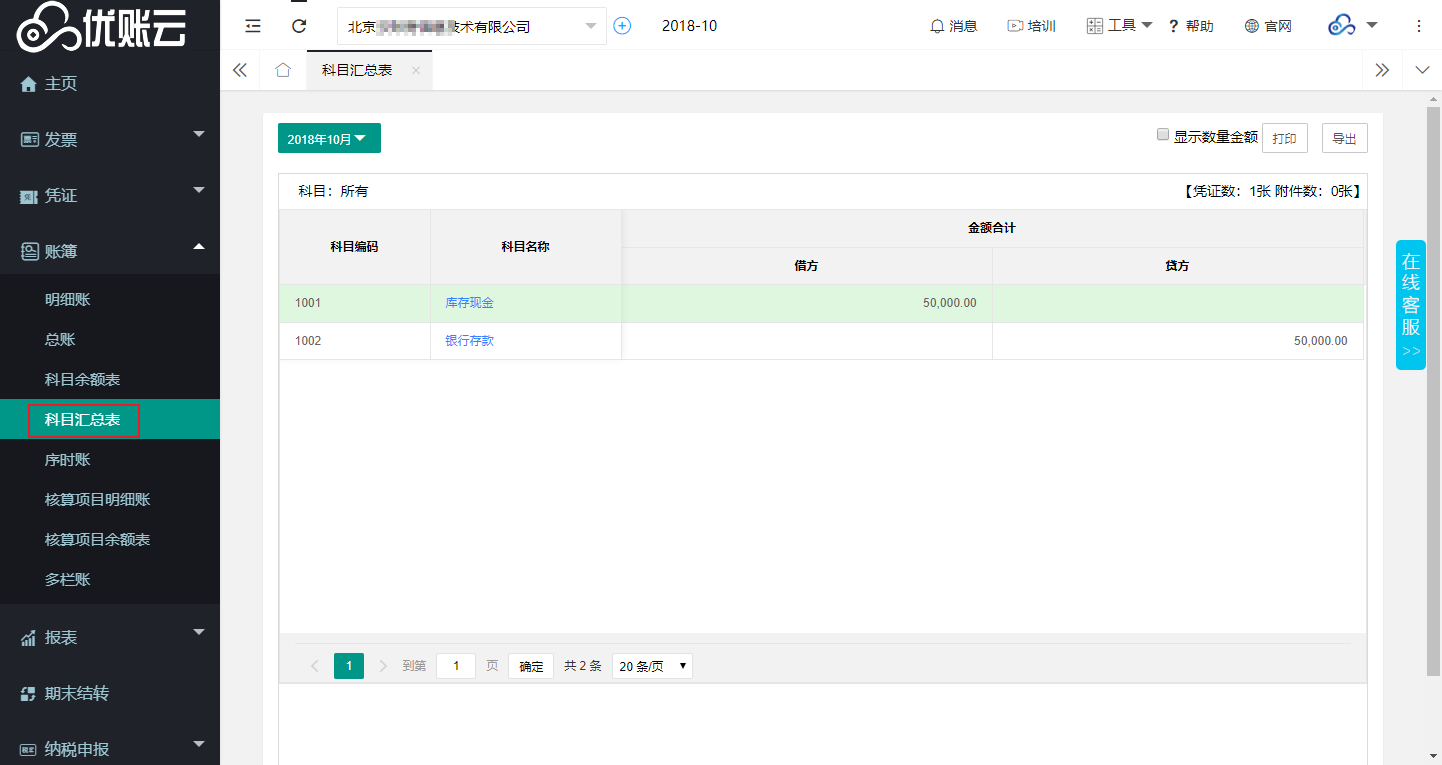Open the 帮助 help link
Viewport: 1442px width, 765px height.
[x=1191, y=26]
